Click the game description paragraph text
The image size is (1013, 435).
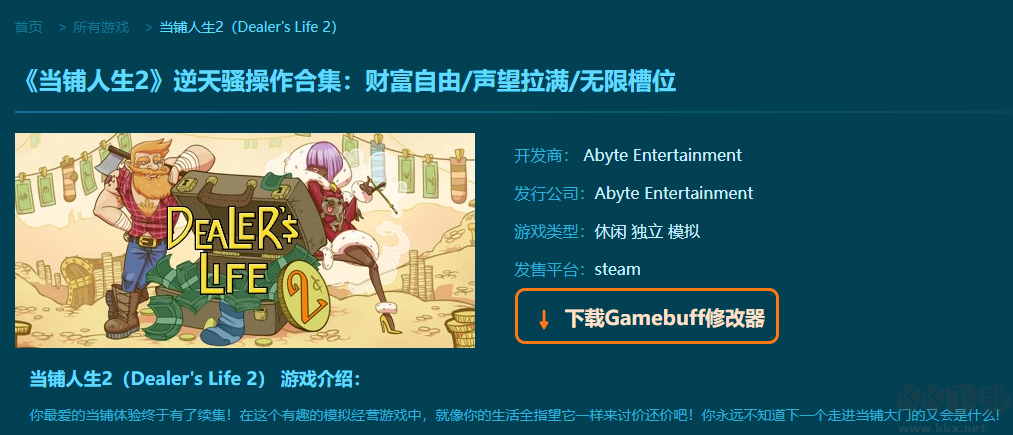tap(515, 415)
